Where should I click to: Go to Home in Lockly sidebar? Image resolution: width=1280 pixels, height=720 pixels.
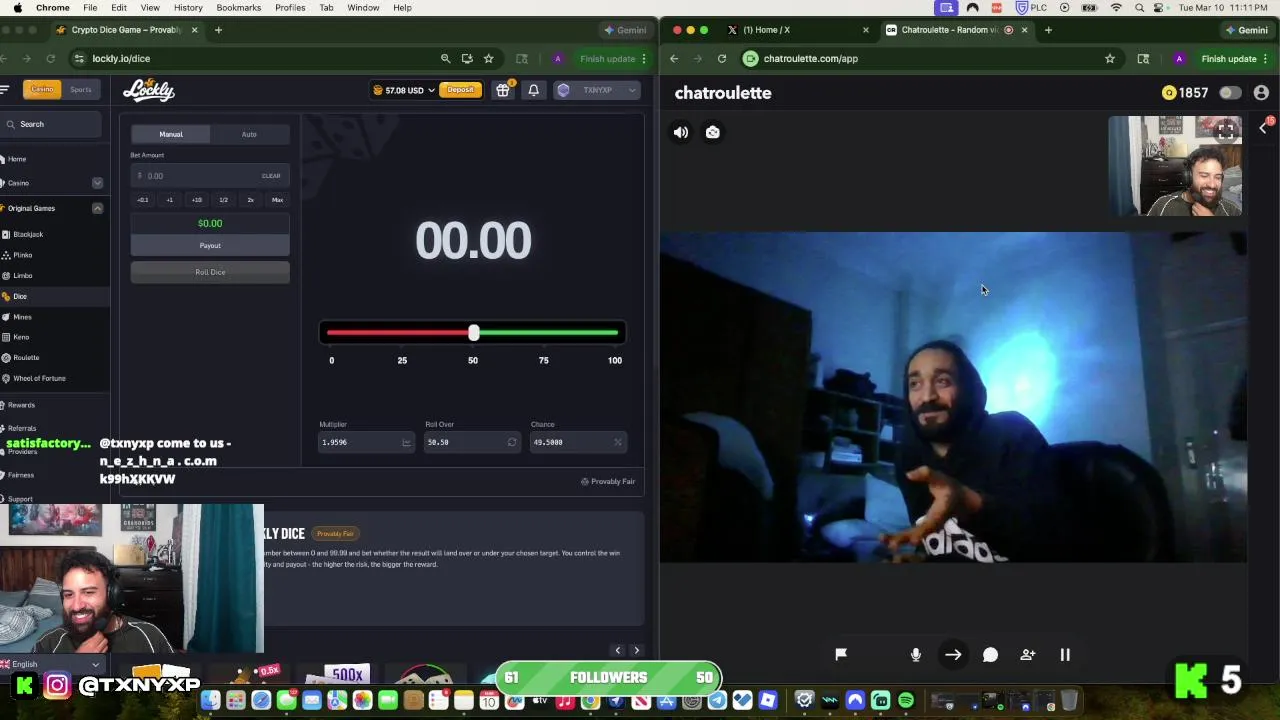click(x=17, y=159)
